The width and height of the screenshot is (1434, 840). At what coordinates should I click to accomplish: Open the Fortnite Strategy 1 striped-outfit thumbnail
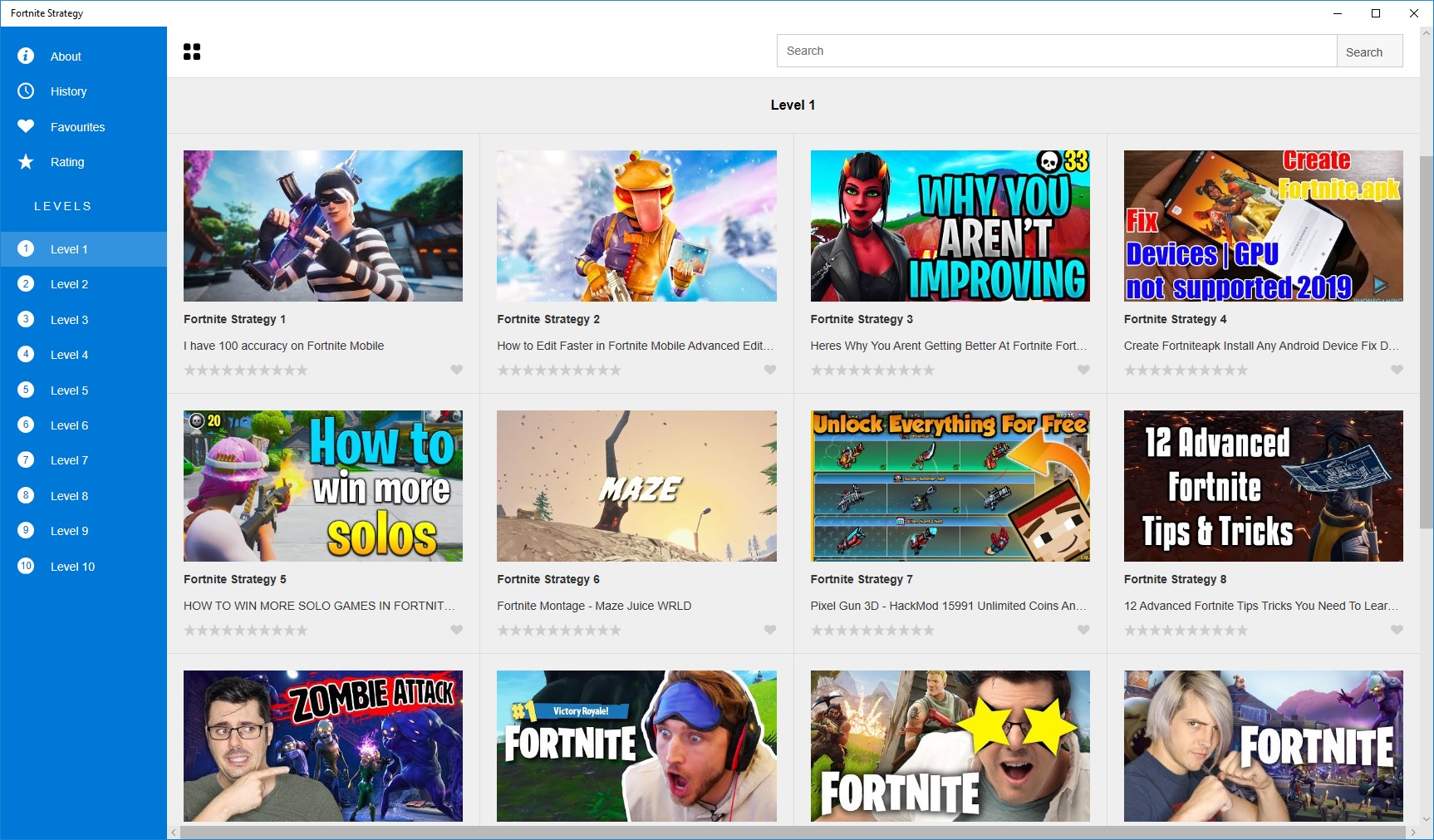[323, 226]
